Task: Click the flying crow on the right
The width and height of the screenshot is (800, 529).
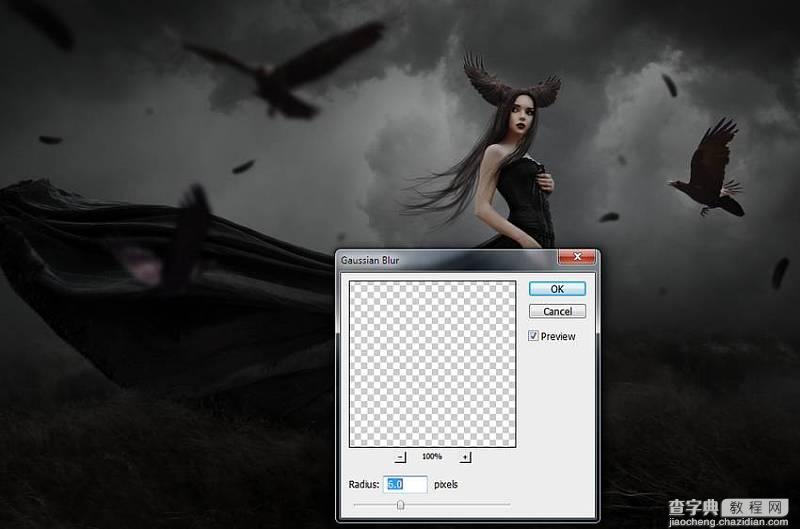Action: tap(709, 170)
